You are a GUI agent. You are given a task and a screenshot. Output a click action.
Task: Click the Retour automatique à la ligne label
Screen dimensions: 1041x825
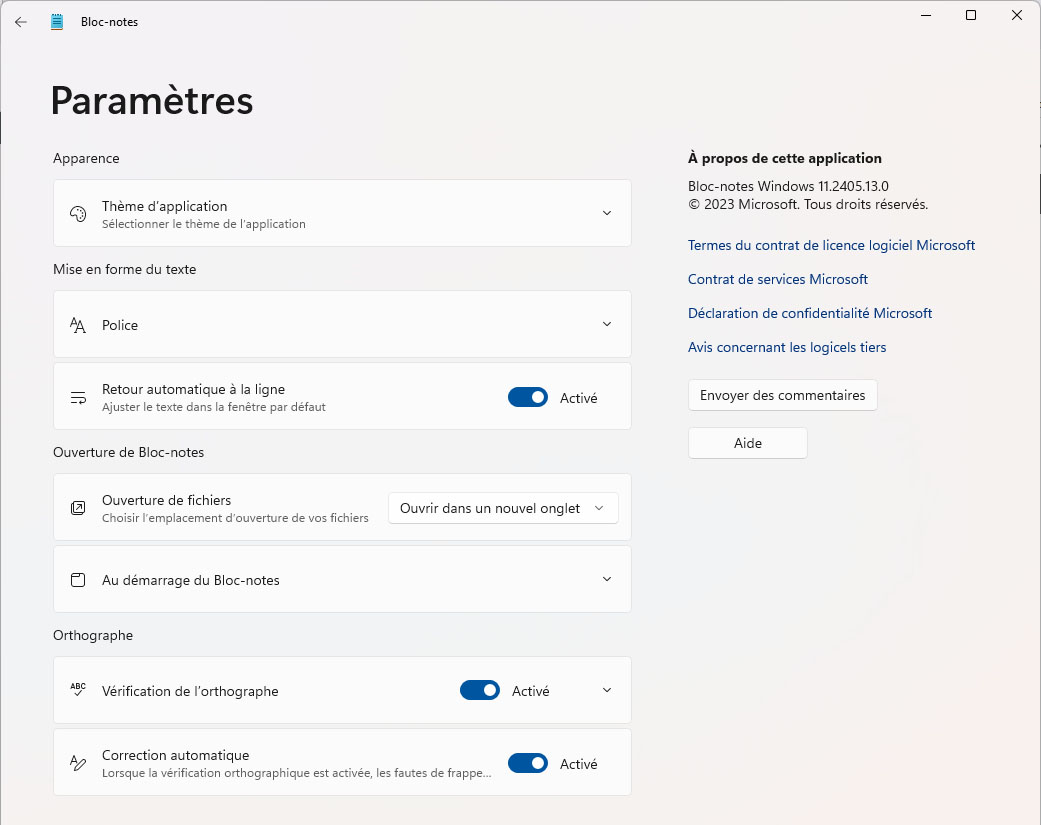193,389
